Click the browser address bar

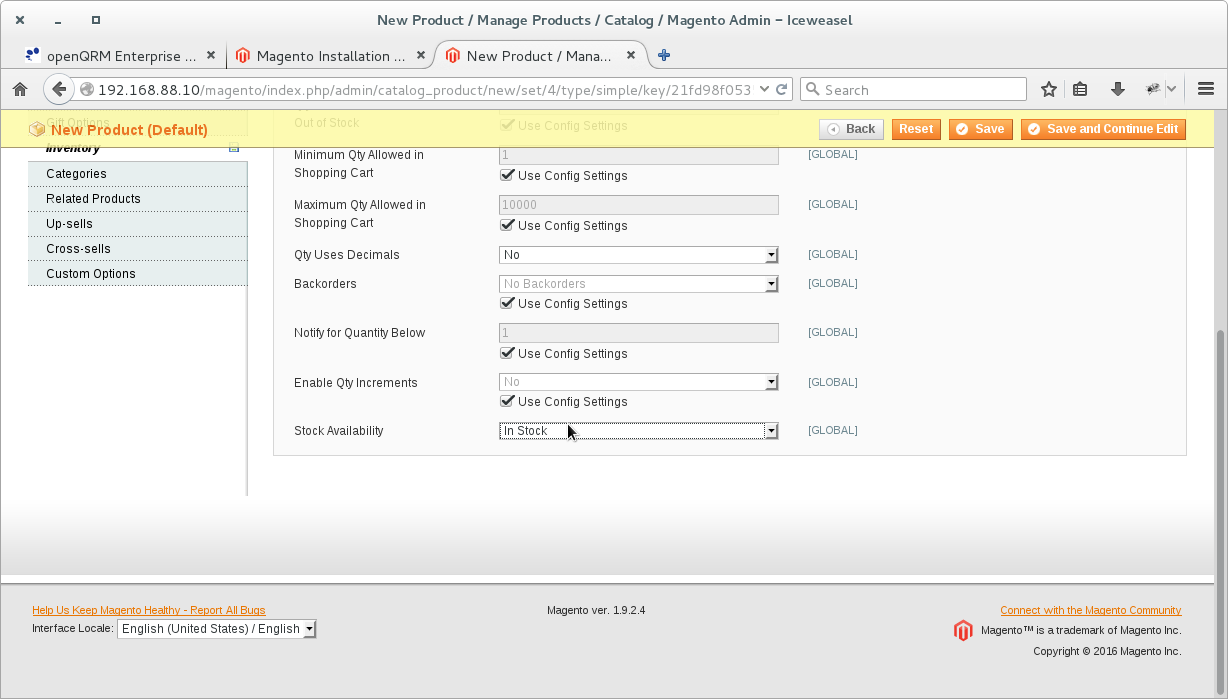(x=425, y=90)
